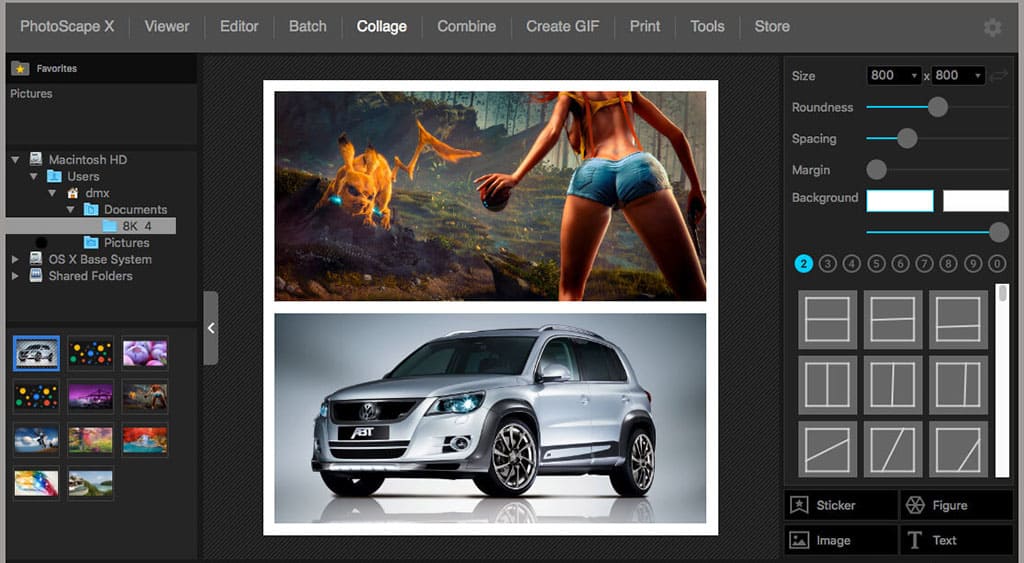Switch to the Viewer tab
This screenshot has width=1024, height=563.
[x=167, y=27]
